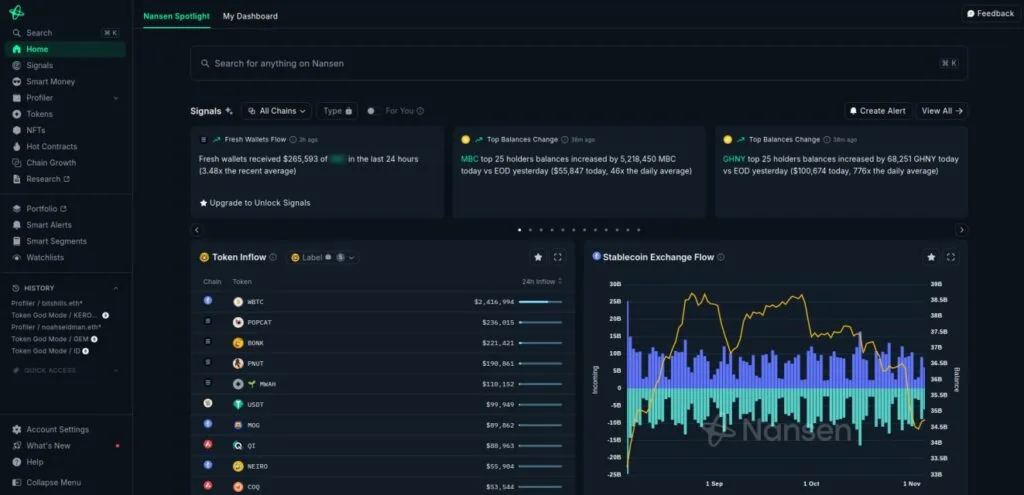Open Watchlists
The width and height of the screenshot is (1024, 495).
[44, 257]
